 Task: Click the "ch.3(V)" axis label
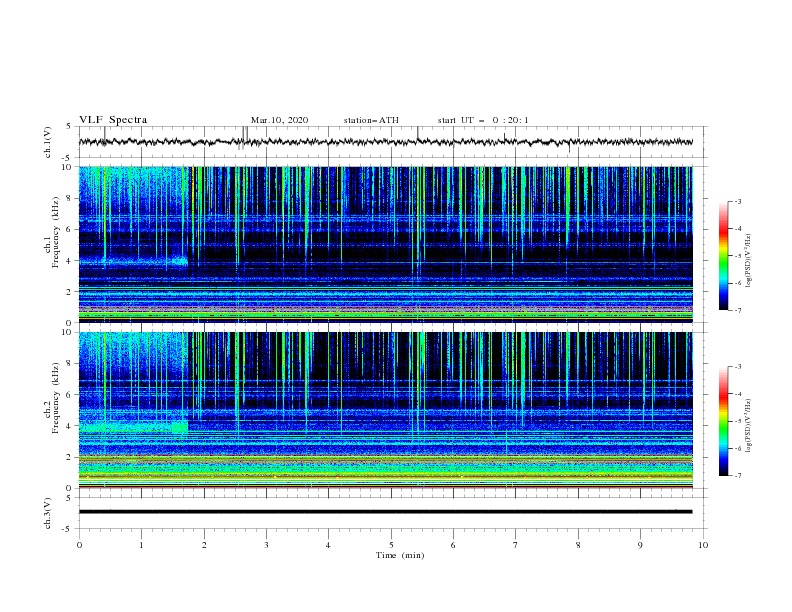point(48,513)
